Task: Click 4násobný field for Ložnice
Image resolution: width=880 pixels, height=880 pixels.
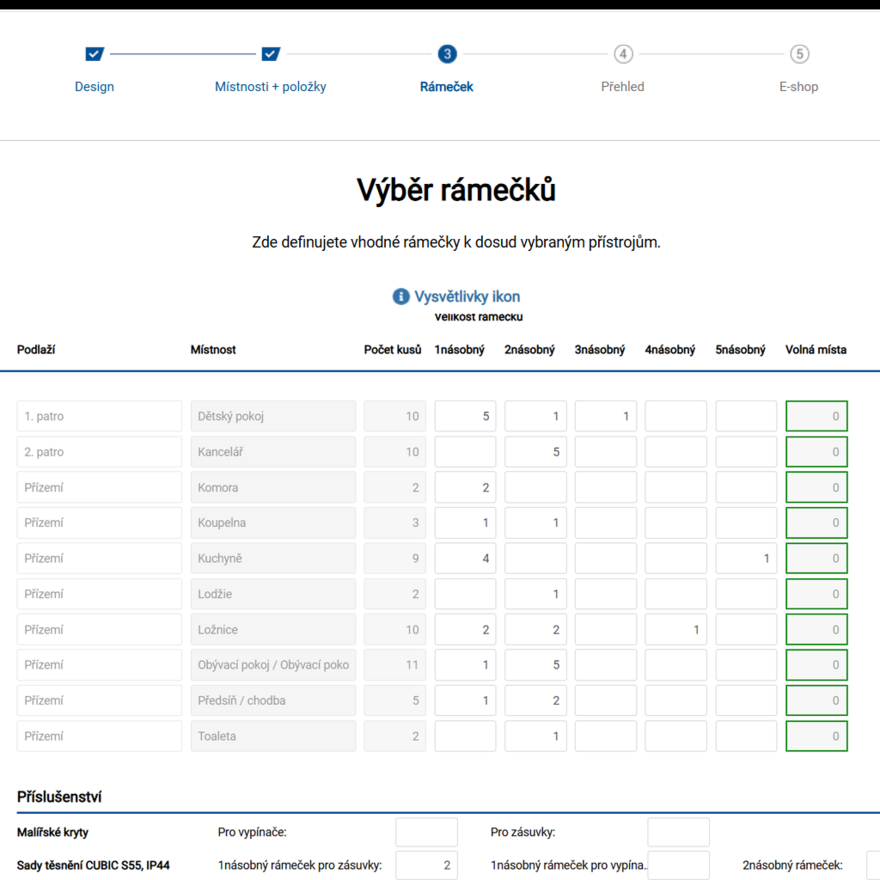Action: click(676, 630)
